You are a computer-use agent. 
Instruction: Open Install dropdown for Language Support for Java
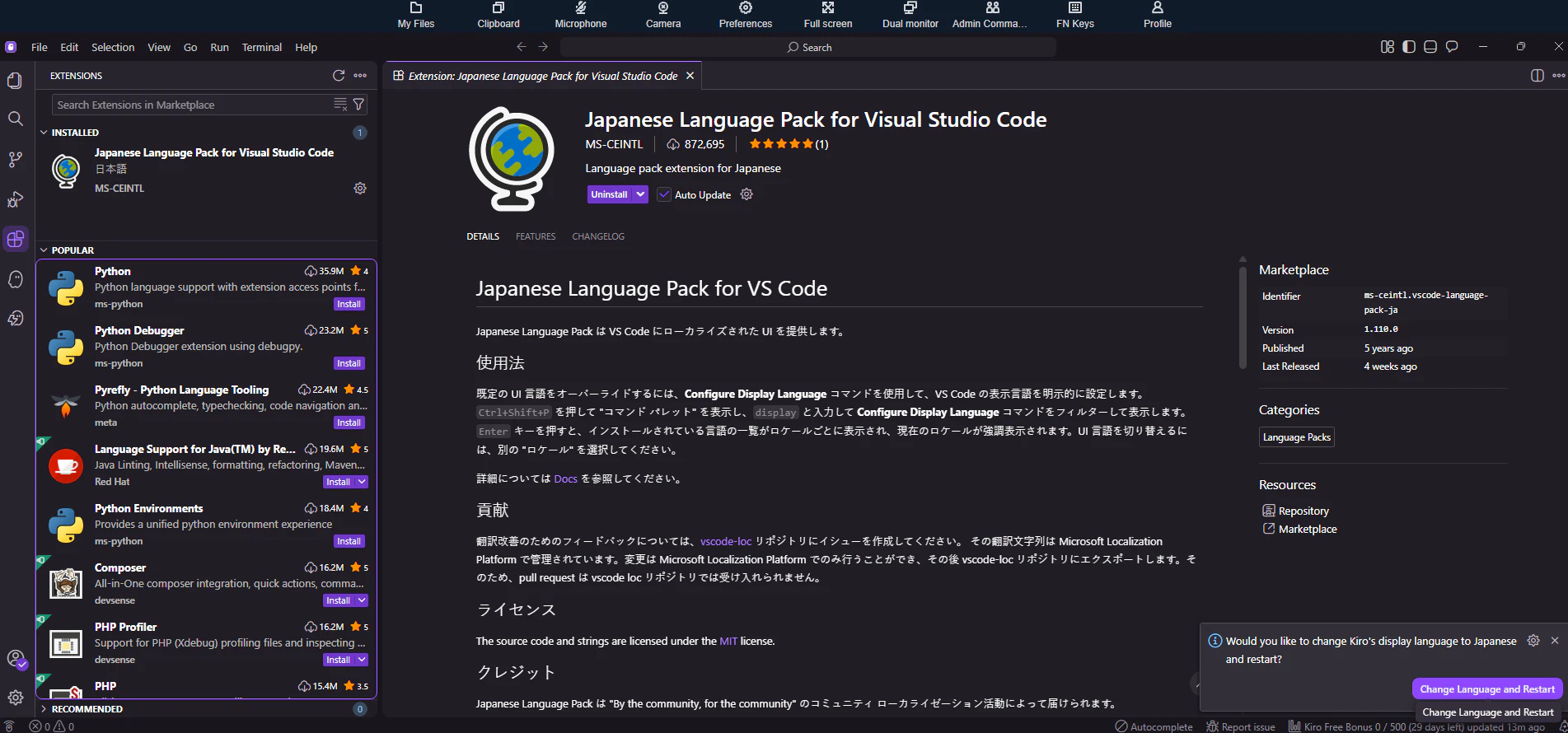click(x=362, y=482)
